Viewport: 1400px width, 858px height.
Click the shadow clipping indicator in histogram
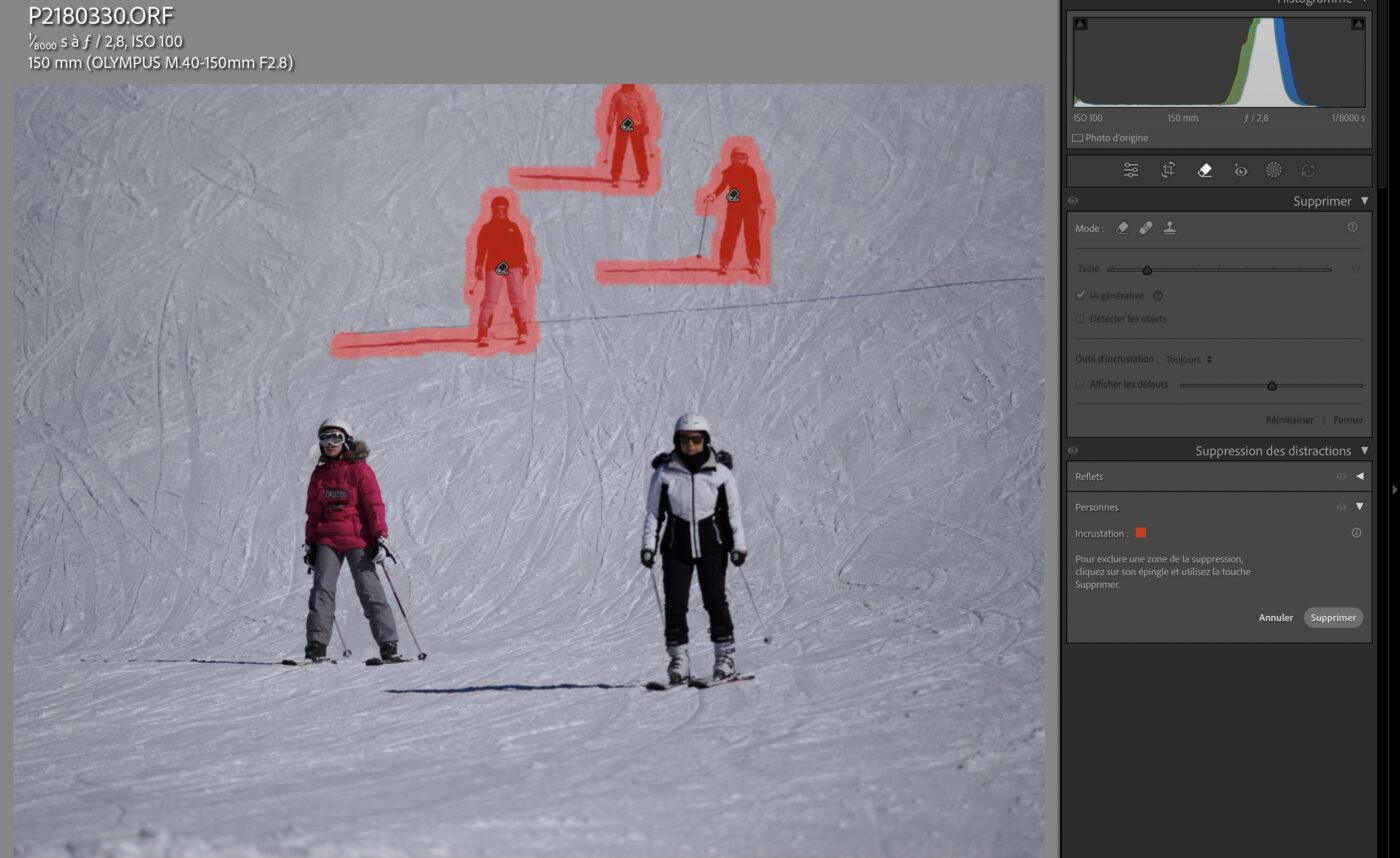coord(1080,24)
